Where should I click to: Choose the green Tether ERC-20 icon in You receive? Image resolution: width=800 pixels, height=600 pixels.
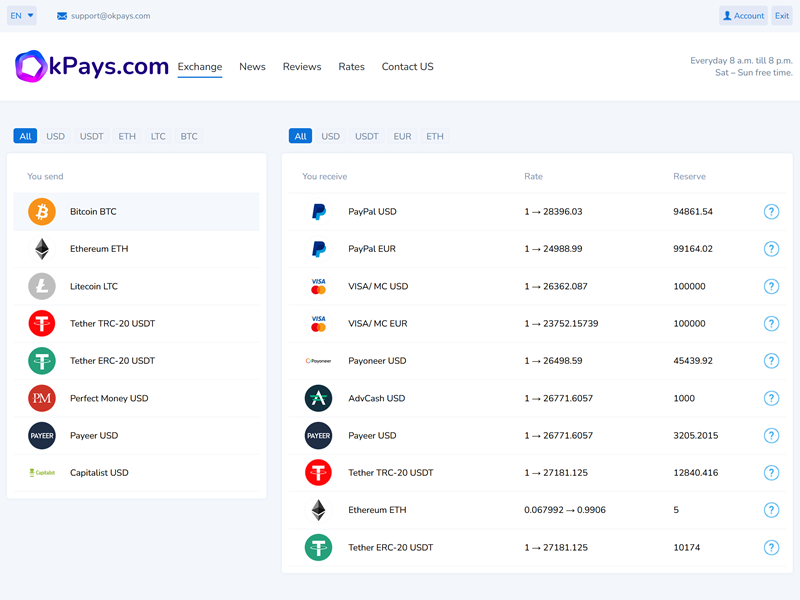pos(318,547)
